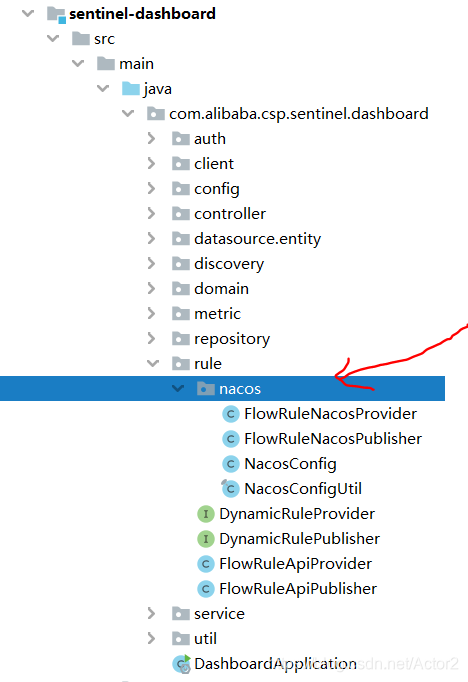
Task: Expand the repository package
Action: click(151, 338)
